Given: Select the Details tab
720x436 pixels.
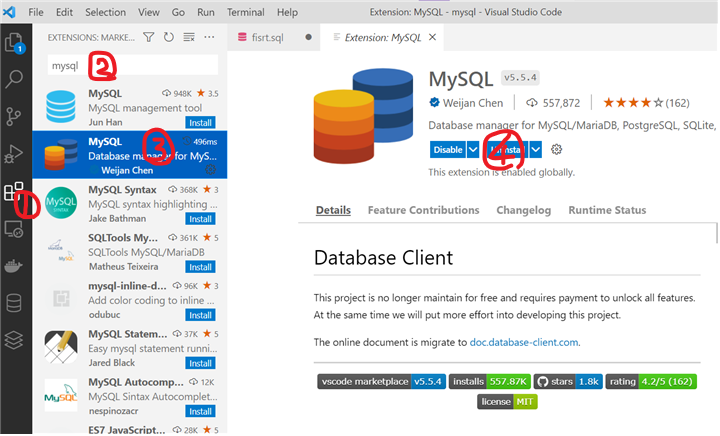Looking at the screenshot, I should tap(333, 210).
